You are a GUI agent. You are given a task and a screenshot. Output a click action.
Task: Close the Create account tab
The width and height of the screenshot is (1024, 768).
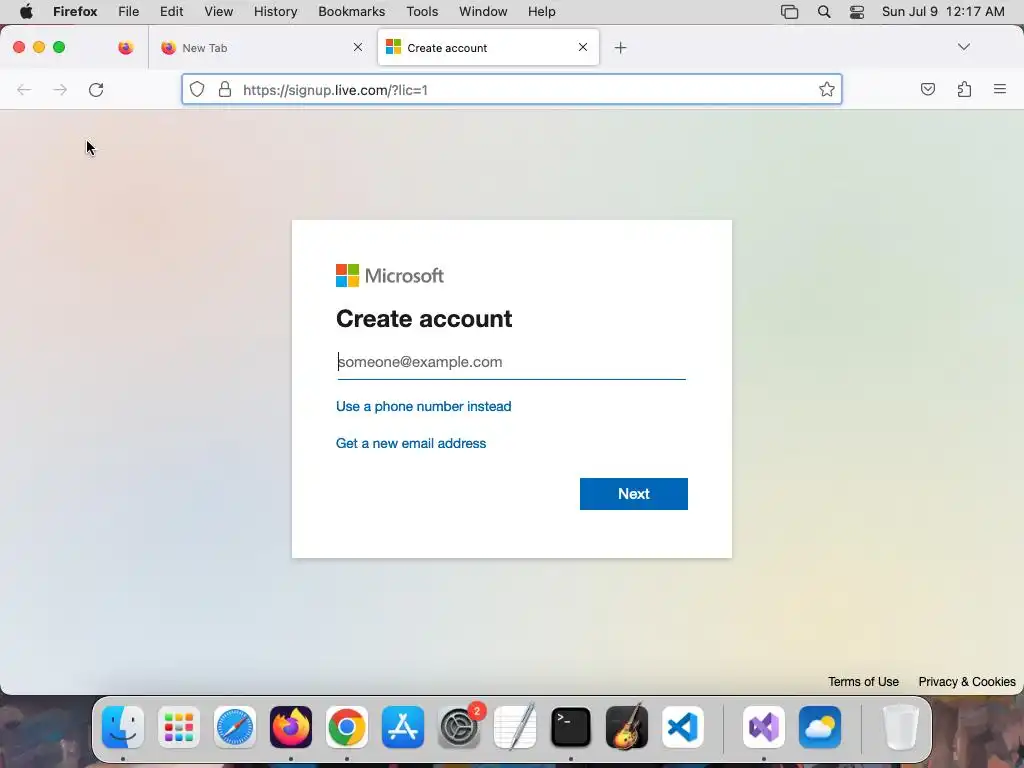[583, 47]
